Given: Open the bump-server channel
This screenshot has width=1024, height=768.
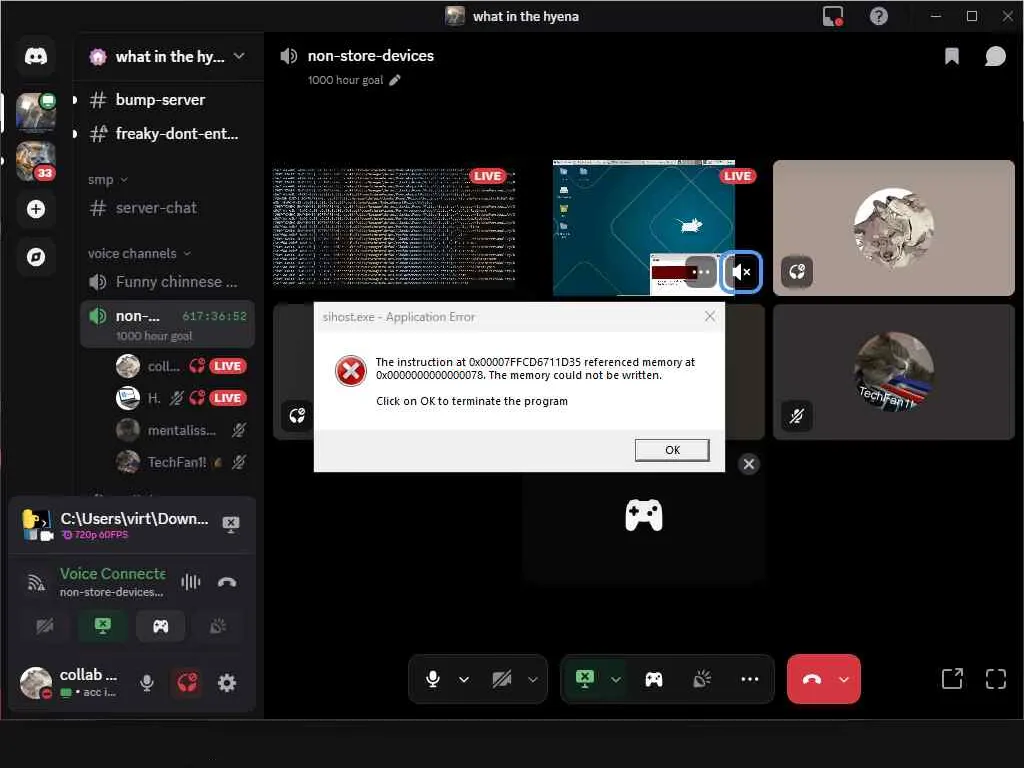Looking at the screenshot, I should (x=168, y=100).
